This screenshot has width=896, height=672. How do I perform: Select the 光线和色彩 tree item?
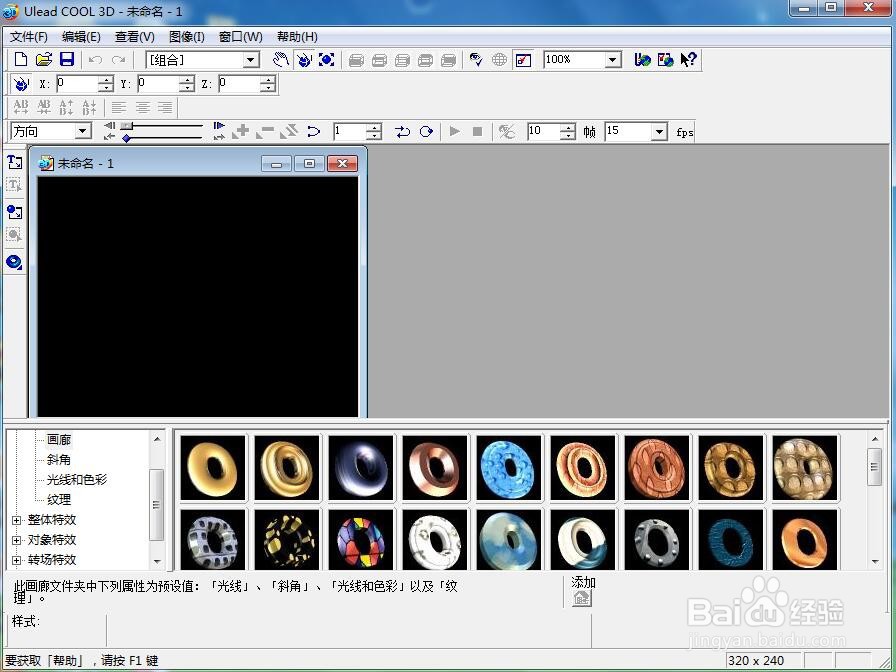[x=77, y=479]
